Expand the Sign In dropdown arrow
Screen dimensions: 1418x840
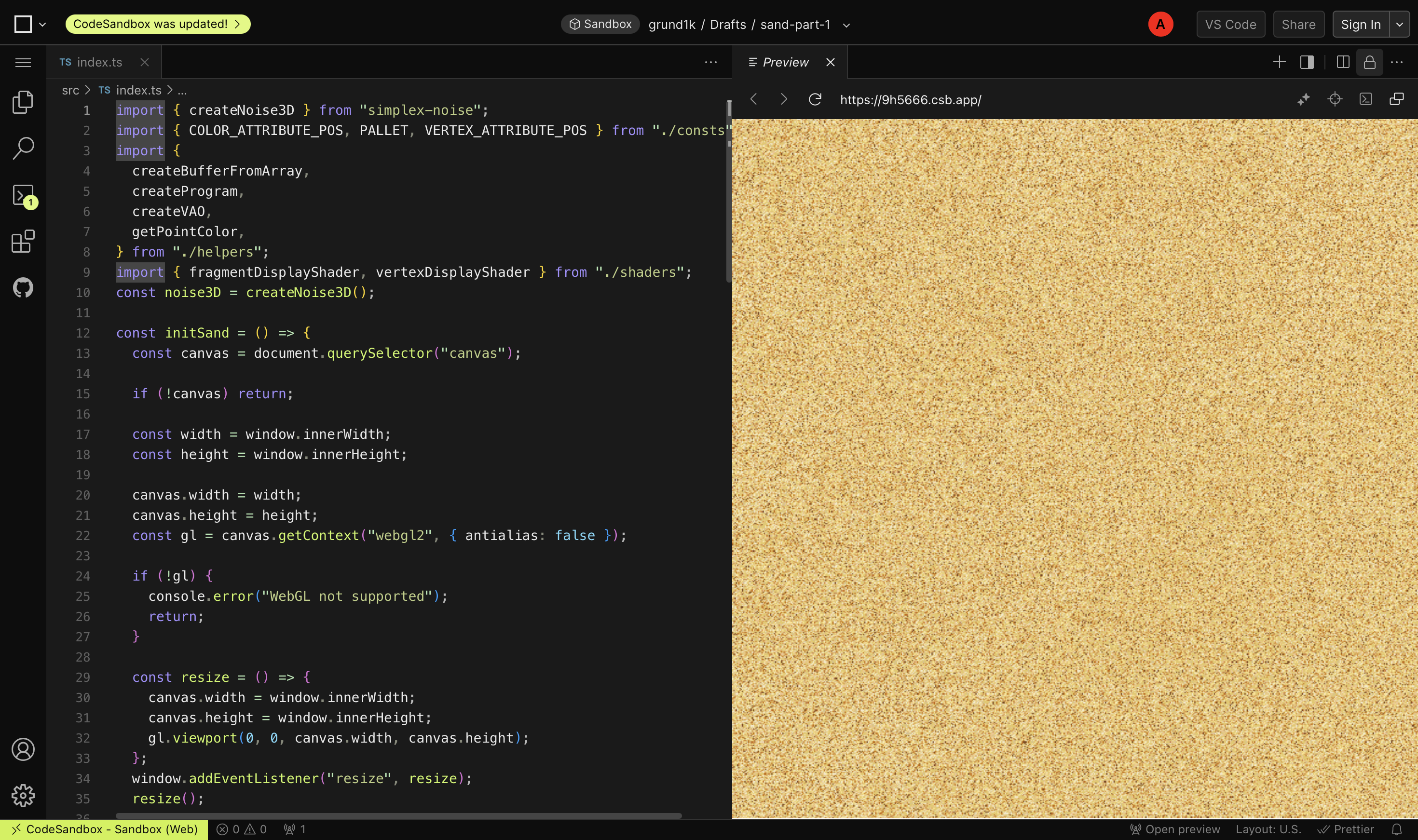click(1400, 24)
